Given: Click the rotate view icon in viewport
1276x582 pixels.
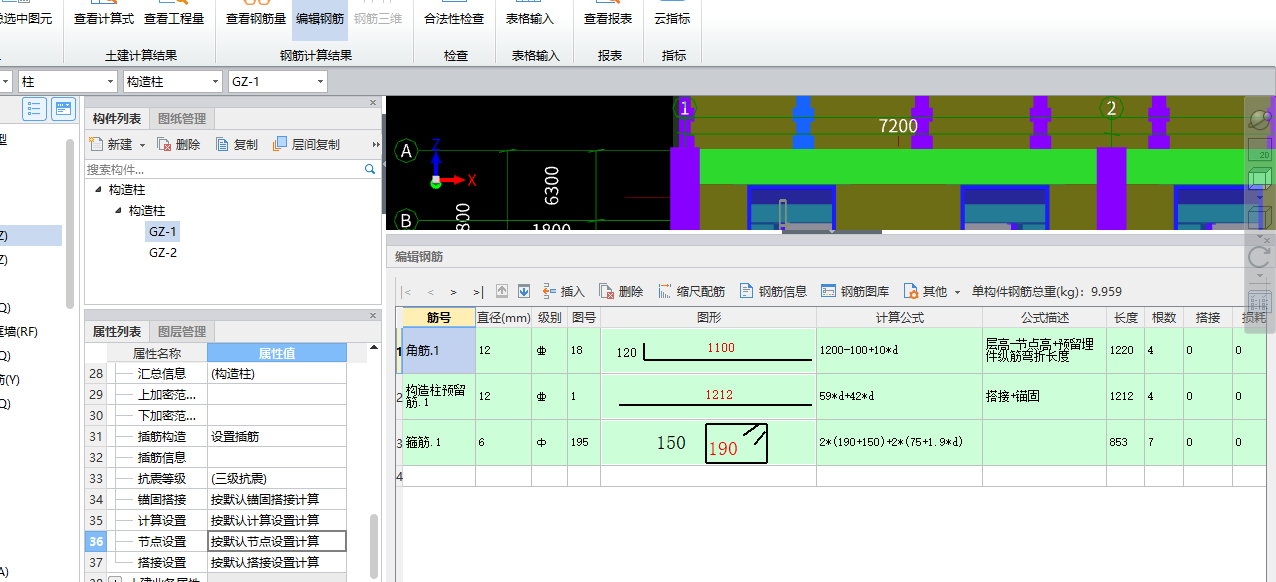Looking at the screenshot, I should (1260, 257).
